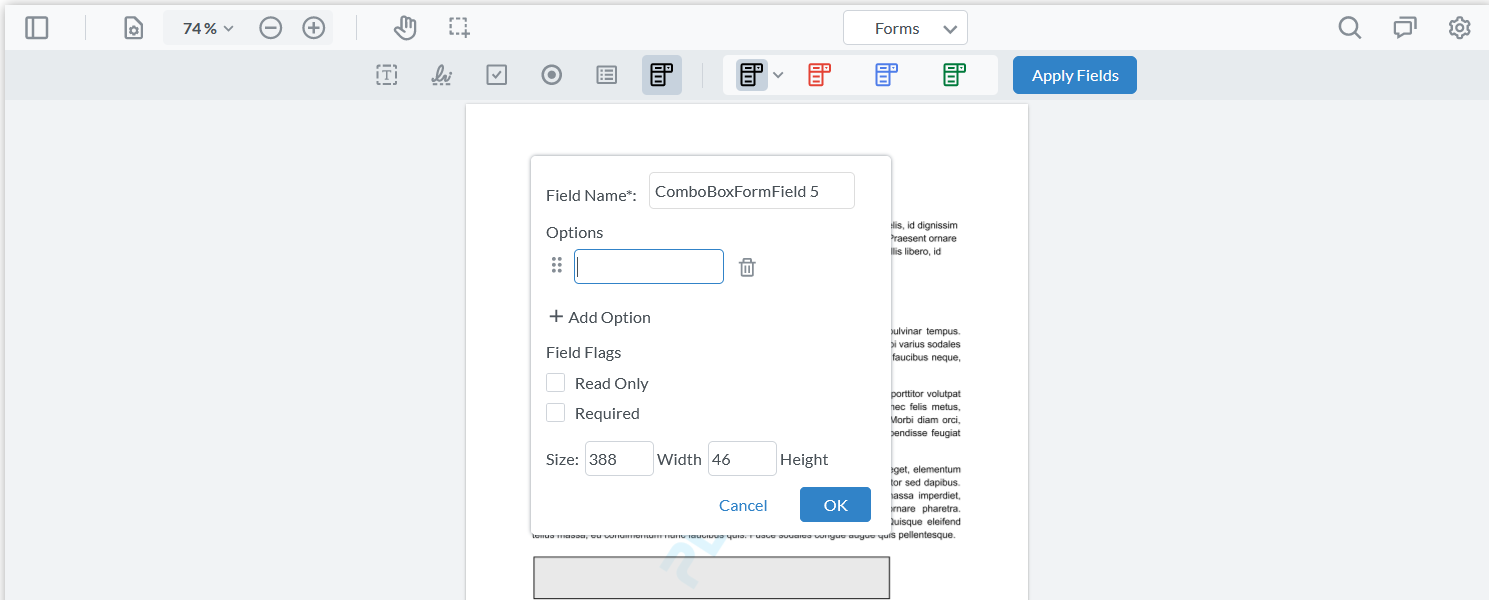Enable the Read Only field flag
This screenshot has height=600, width=1489.
(555, 382)
